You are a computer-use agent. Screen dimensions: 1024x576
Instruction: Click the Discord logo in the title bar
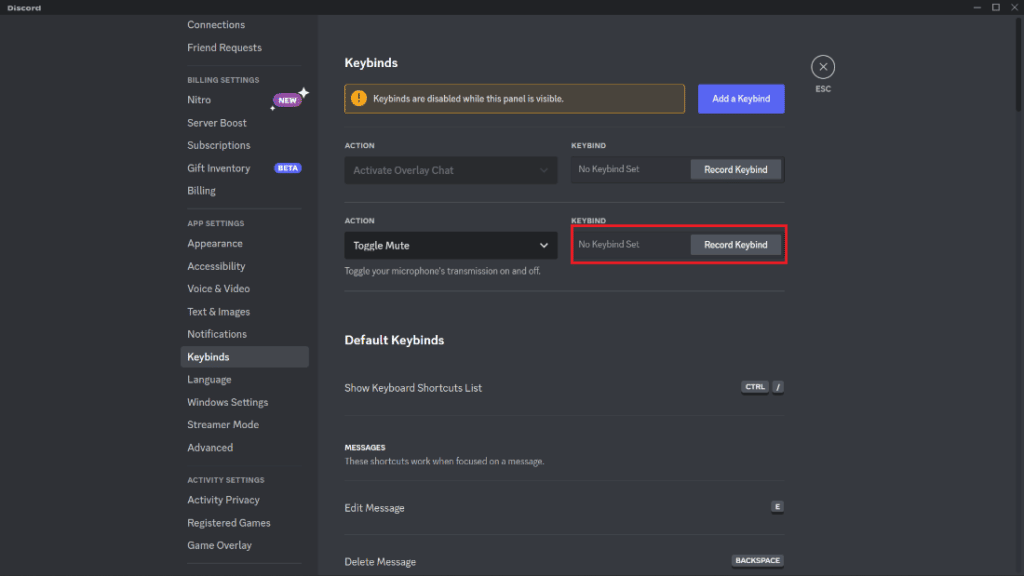point(22,7)
